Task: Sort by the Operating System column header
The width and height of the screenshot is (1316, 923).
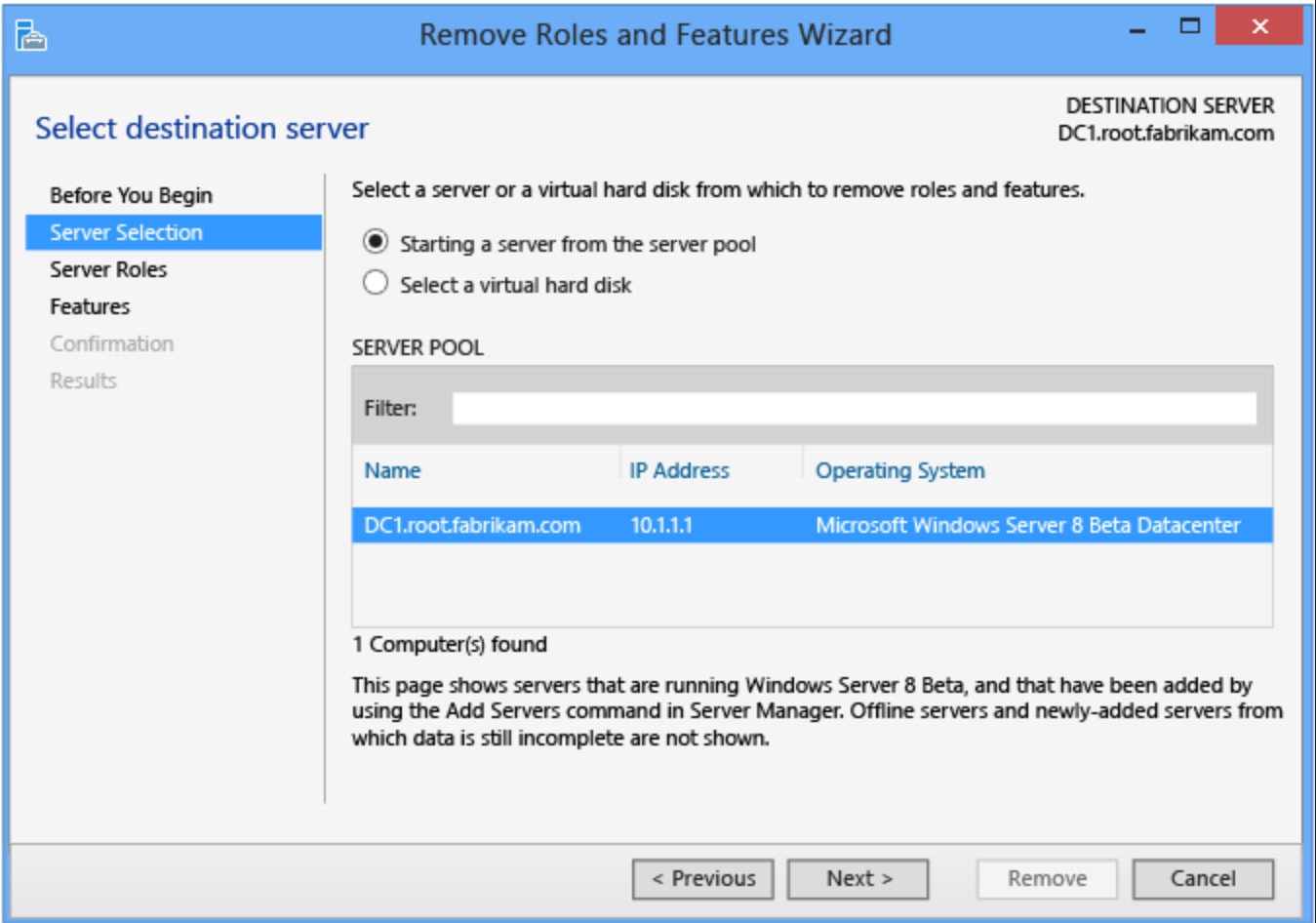Action: tap(899, 470)
